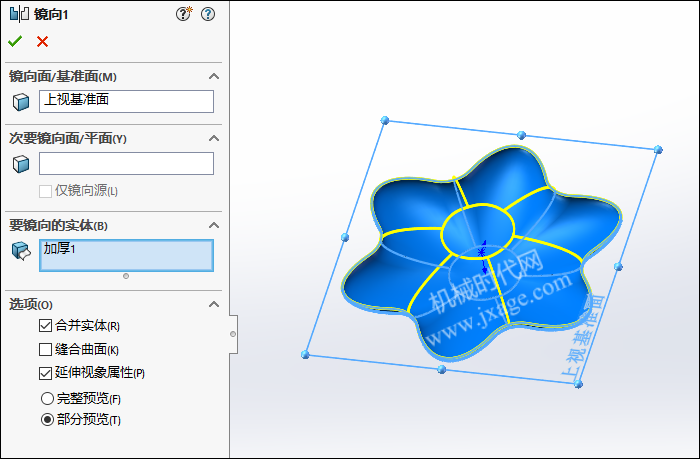This screenshot has height=459, width=700.
Task: Collapse the 次要镜向面/平面(Y) section
Action: click(214, 138)
